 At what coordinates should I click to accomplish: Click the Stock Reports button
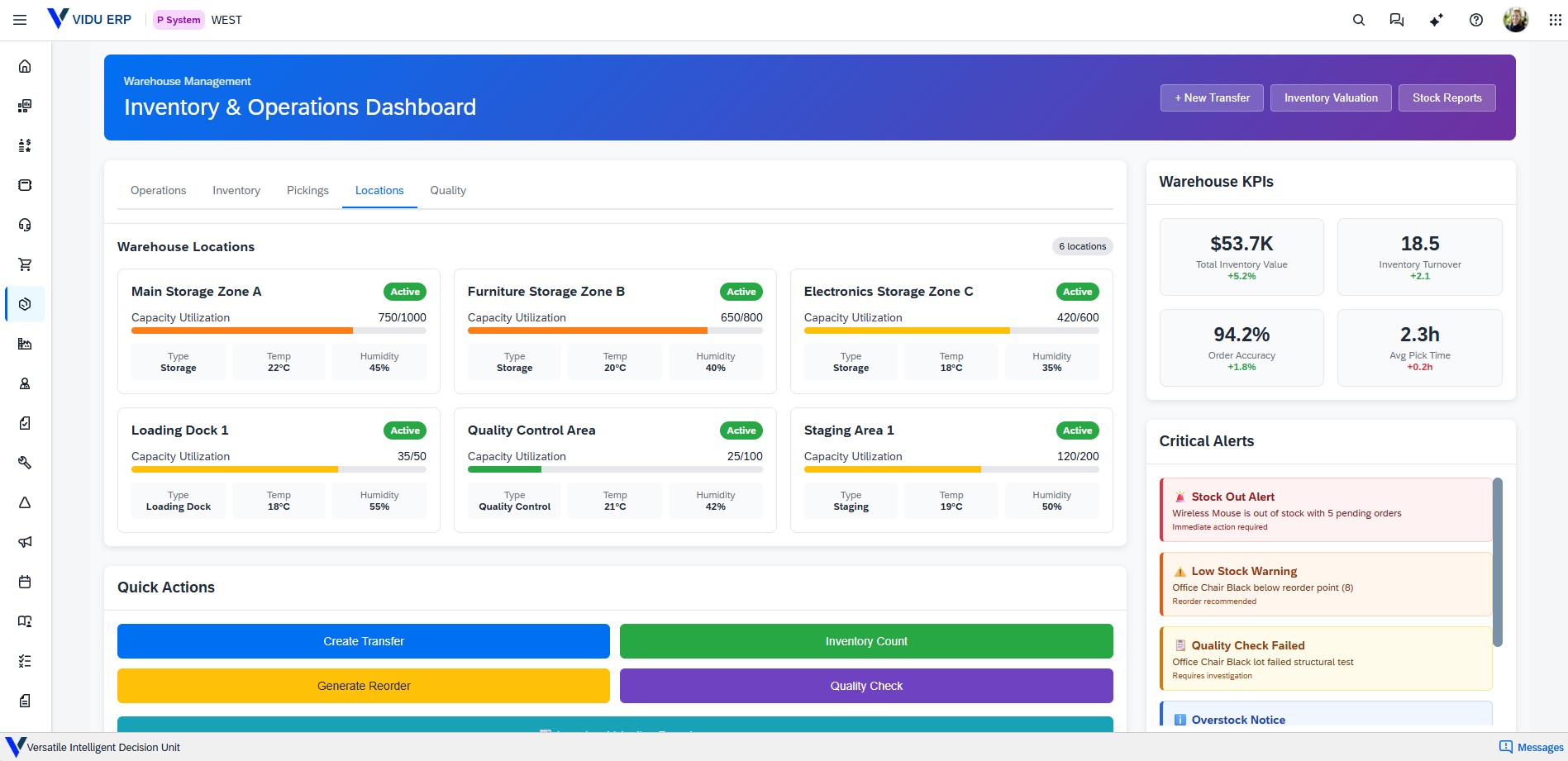click(1446, 98)
